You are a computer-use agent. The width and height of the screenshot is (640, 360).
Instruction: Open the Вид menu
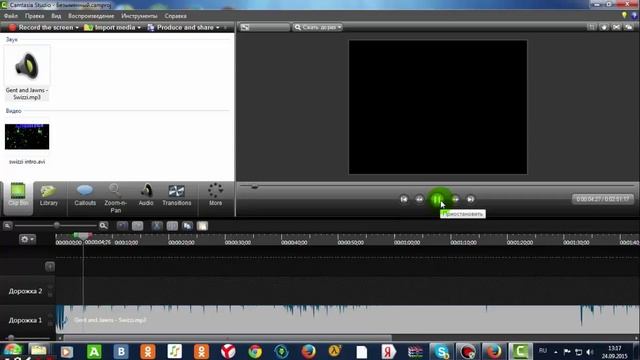pos(56,16)
